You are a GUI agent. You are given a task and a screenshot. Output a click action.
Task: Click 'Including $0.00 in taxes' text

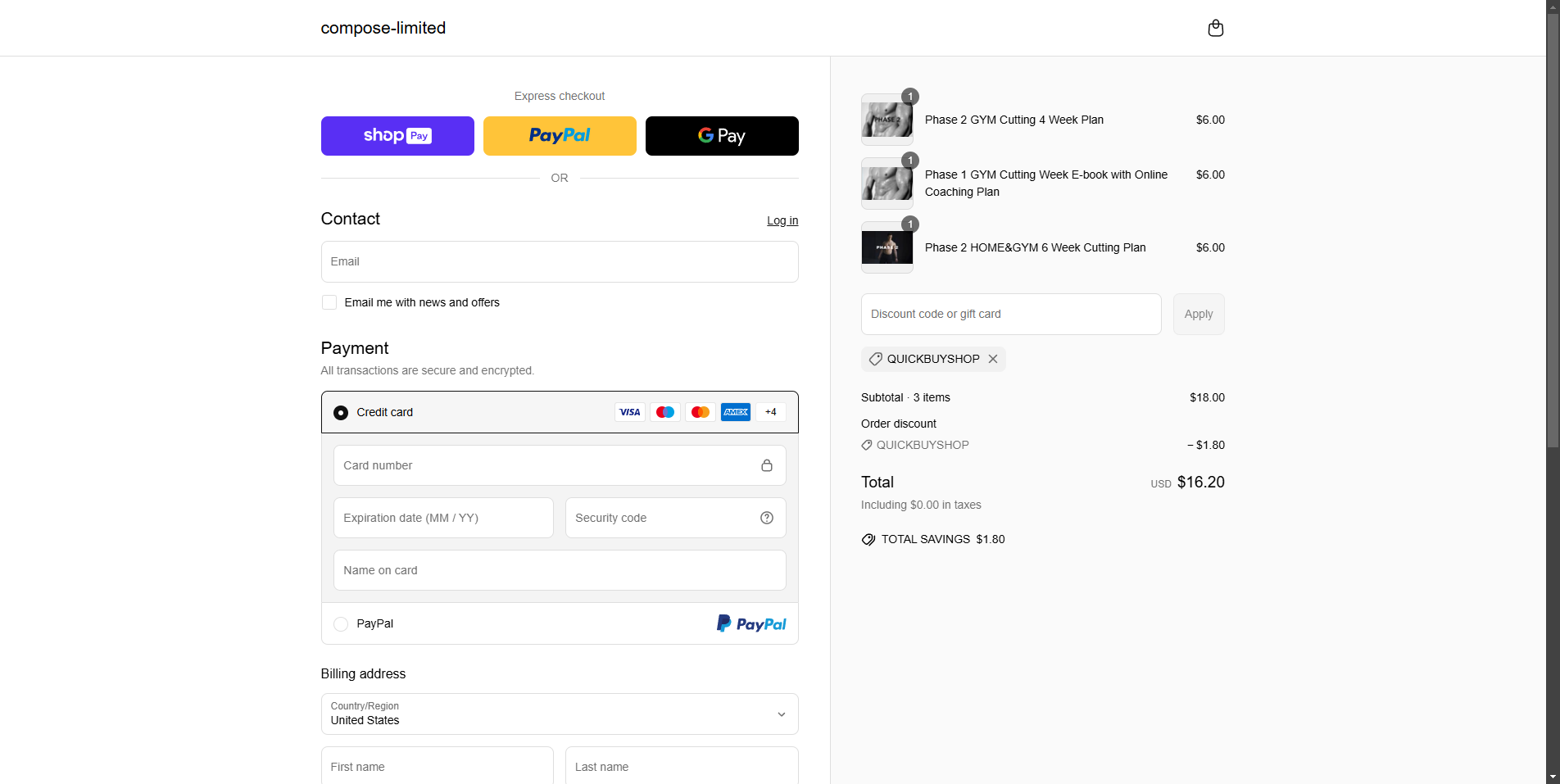[921, 505]
